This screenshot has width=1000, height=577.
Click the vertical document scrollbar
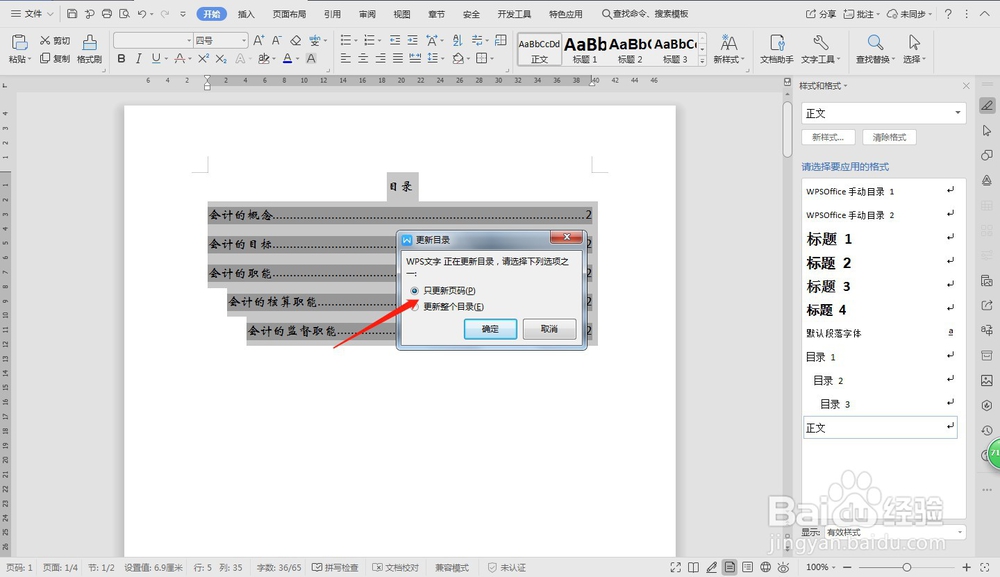pos(787,129)
